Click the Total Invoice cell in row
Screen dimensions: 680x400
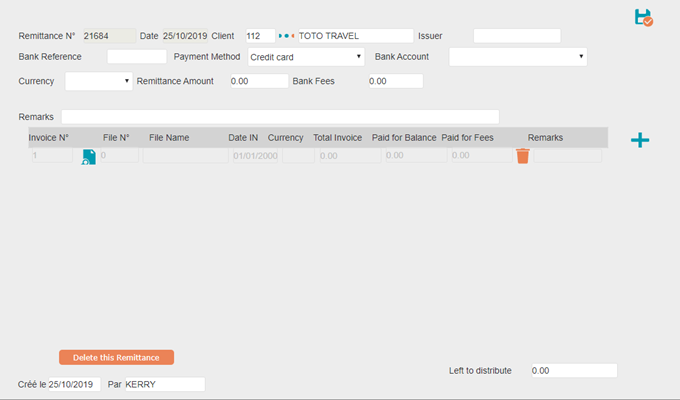[350, 155]
